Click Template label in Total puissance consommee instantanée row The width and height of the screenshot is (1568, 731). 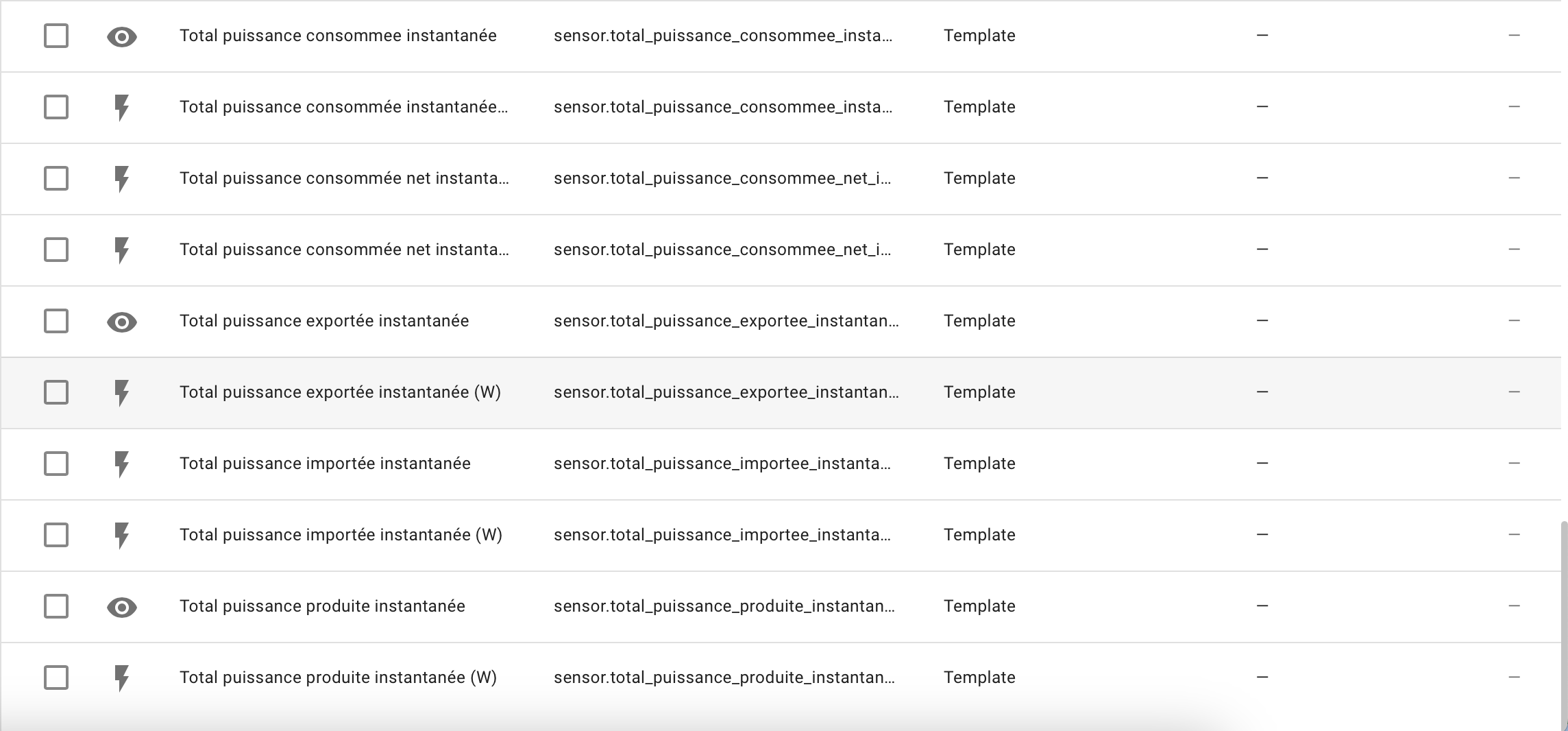coord(979,36)
